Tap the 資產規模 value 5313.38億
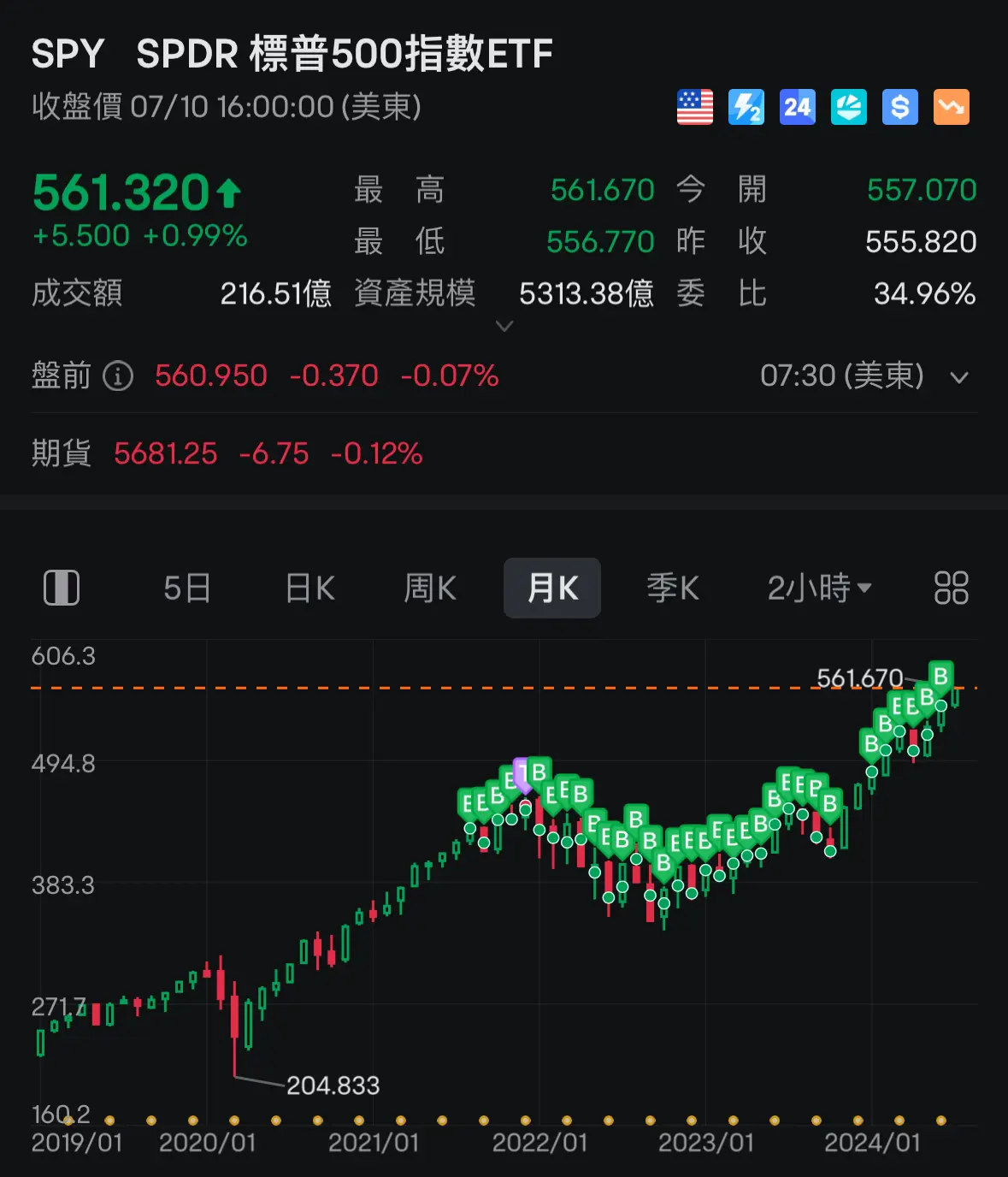 click(x=587, y=294)
